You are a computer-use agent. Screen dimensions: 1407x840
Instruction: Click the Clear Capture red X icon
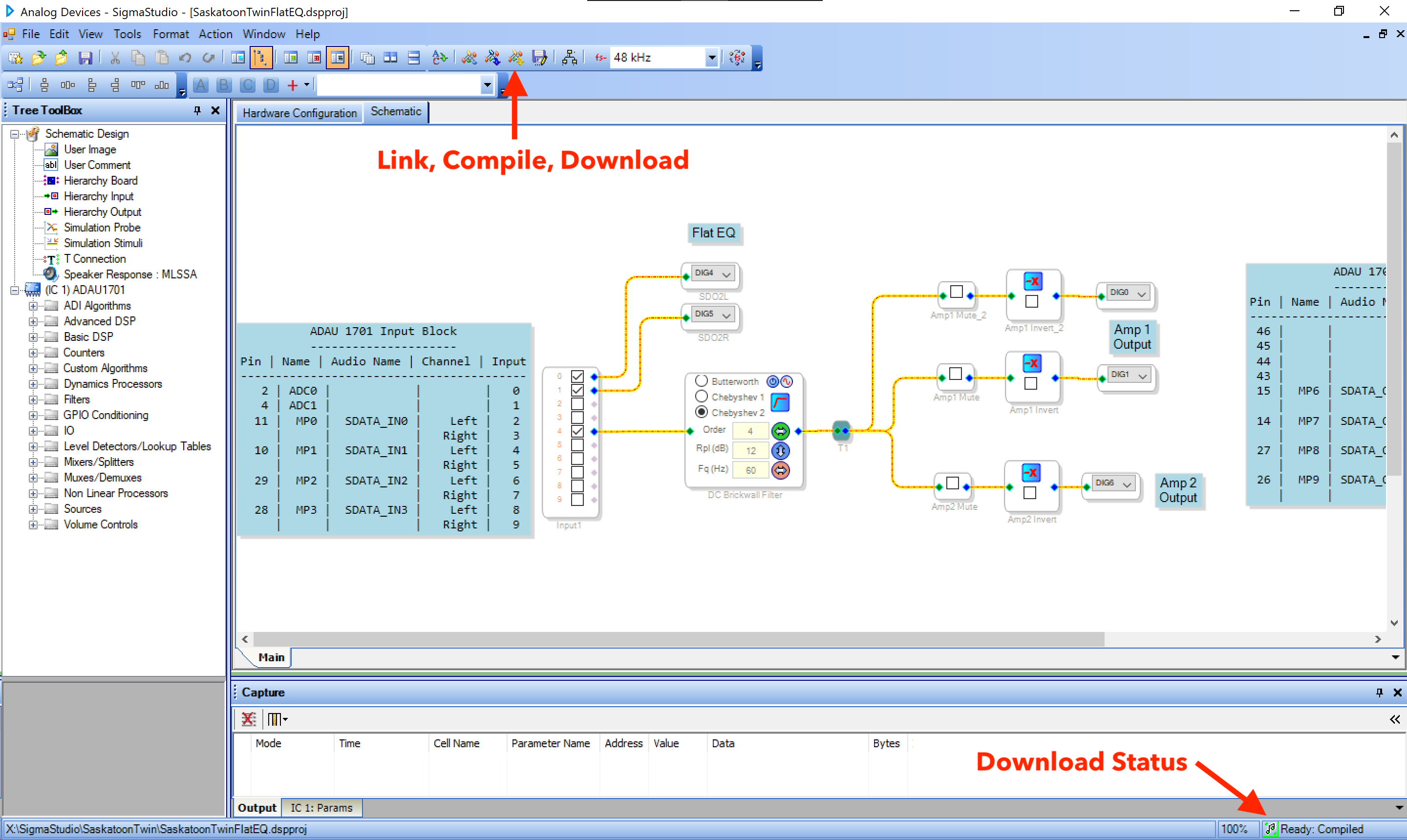click(248, 719)
